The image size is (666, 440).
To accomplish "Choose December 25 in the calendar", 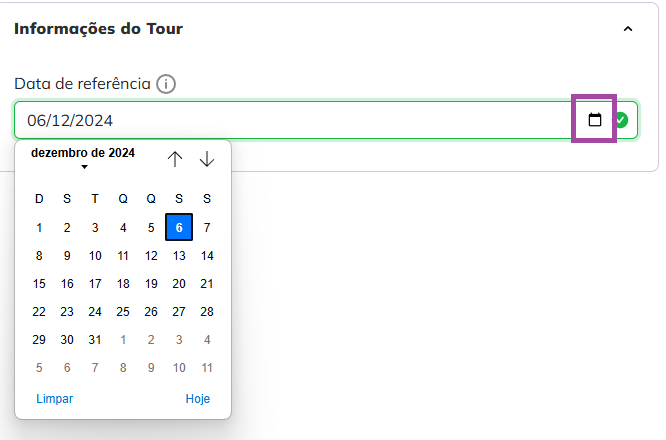I will 123,311.
